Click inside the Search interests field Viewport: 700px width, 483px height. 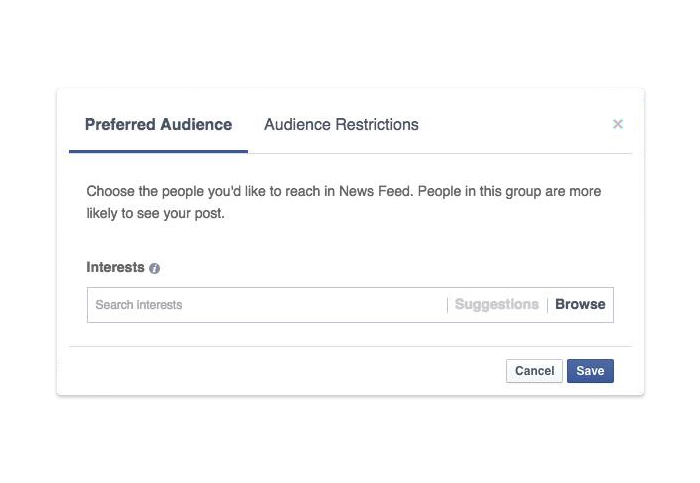267,305
